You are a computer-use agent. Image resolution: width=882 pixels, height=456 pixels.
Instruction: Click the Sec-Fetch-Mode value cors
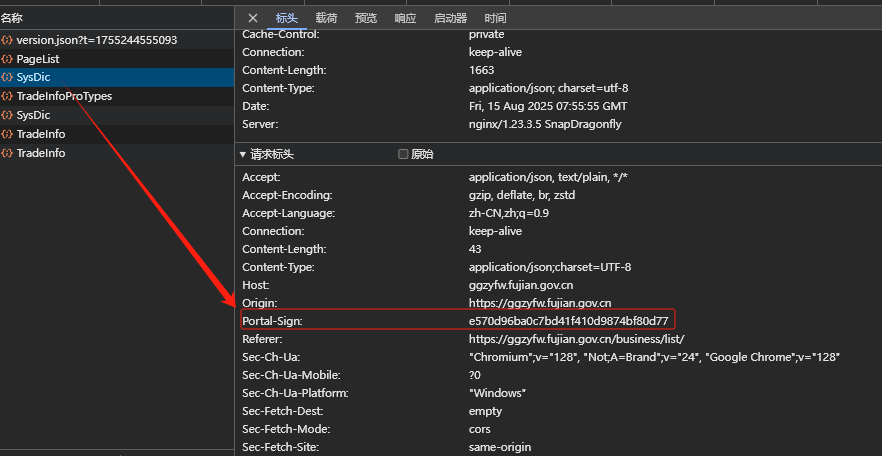coord(480,429)
